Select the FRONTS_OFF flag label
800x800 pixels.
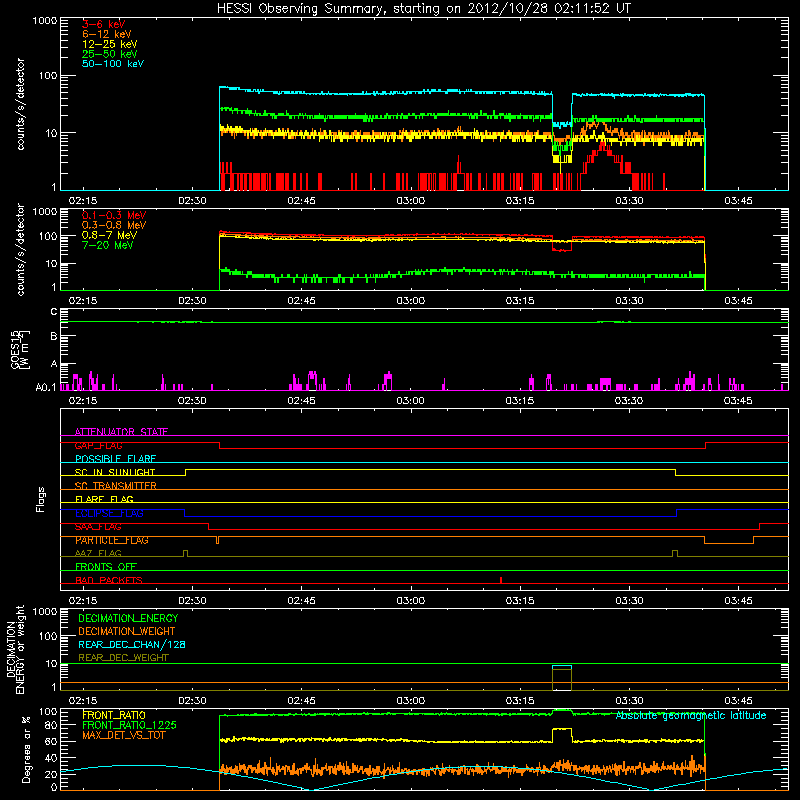point(106,567)
